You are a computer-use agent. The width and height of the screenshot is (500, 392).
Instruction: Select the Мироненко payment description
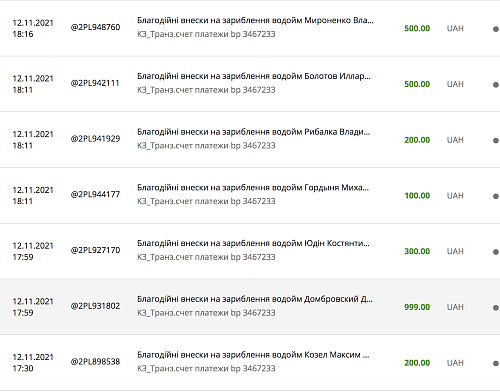(x=255, y=20)
